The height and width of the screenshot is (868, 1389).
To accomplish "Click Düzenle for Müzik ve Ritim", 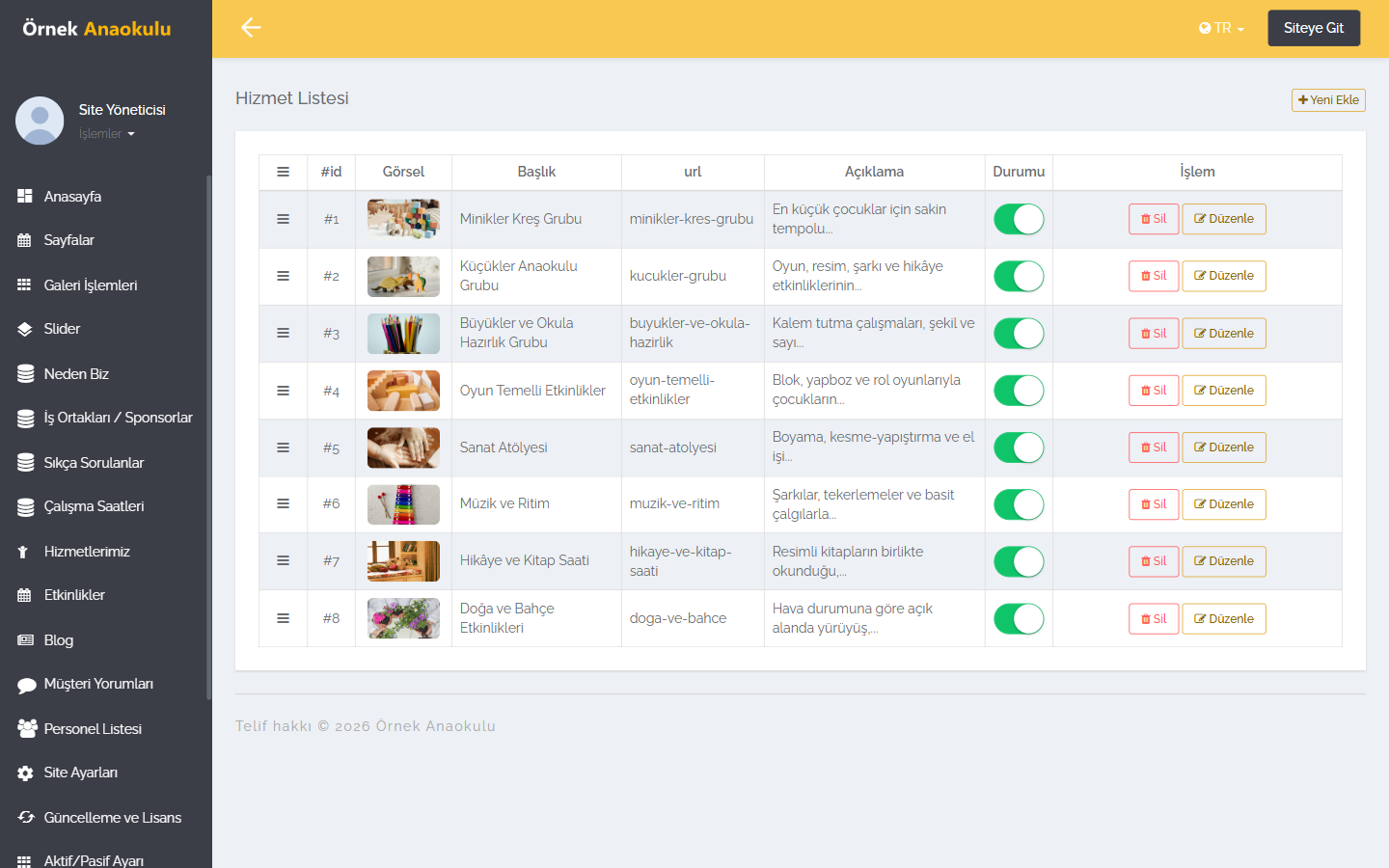I will [x=1224, y=504].
